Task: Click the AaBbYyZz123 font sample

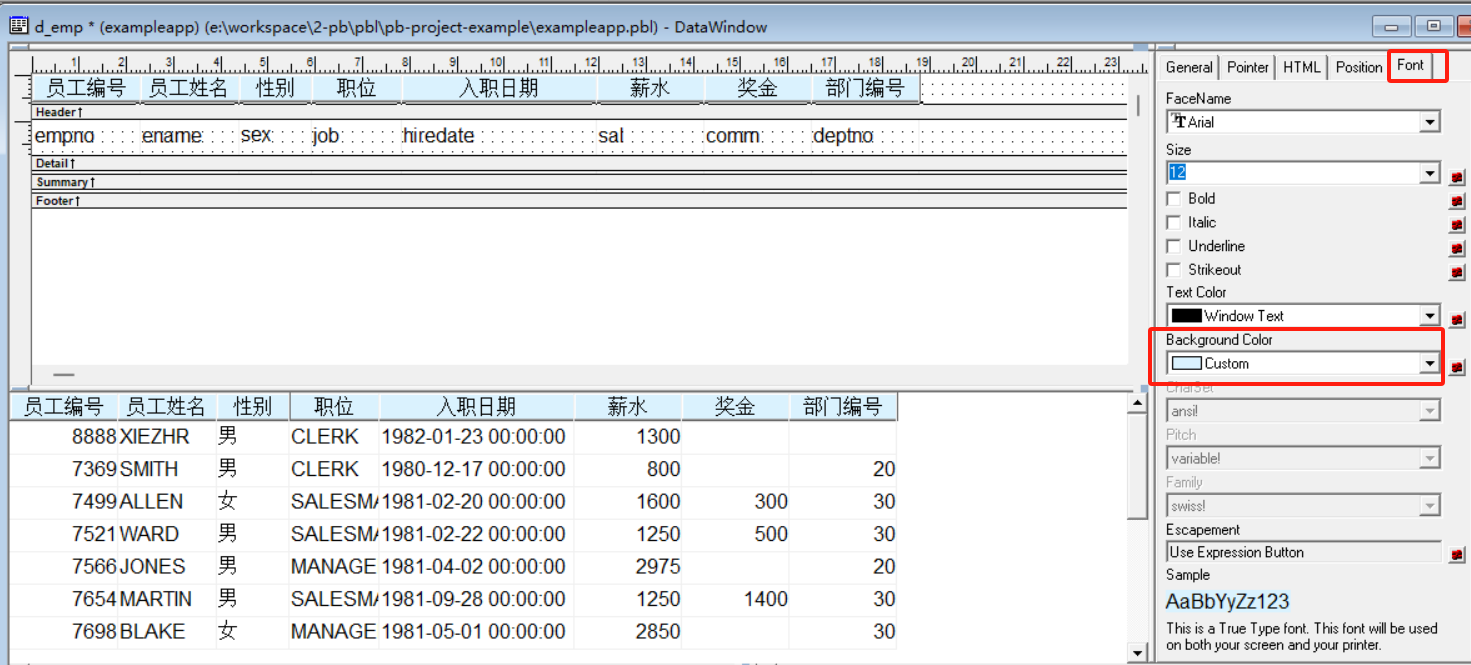Action: (x=1227, y=602)
